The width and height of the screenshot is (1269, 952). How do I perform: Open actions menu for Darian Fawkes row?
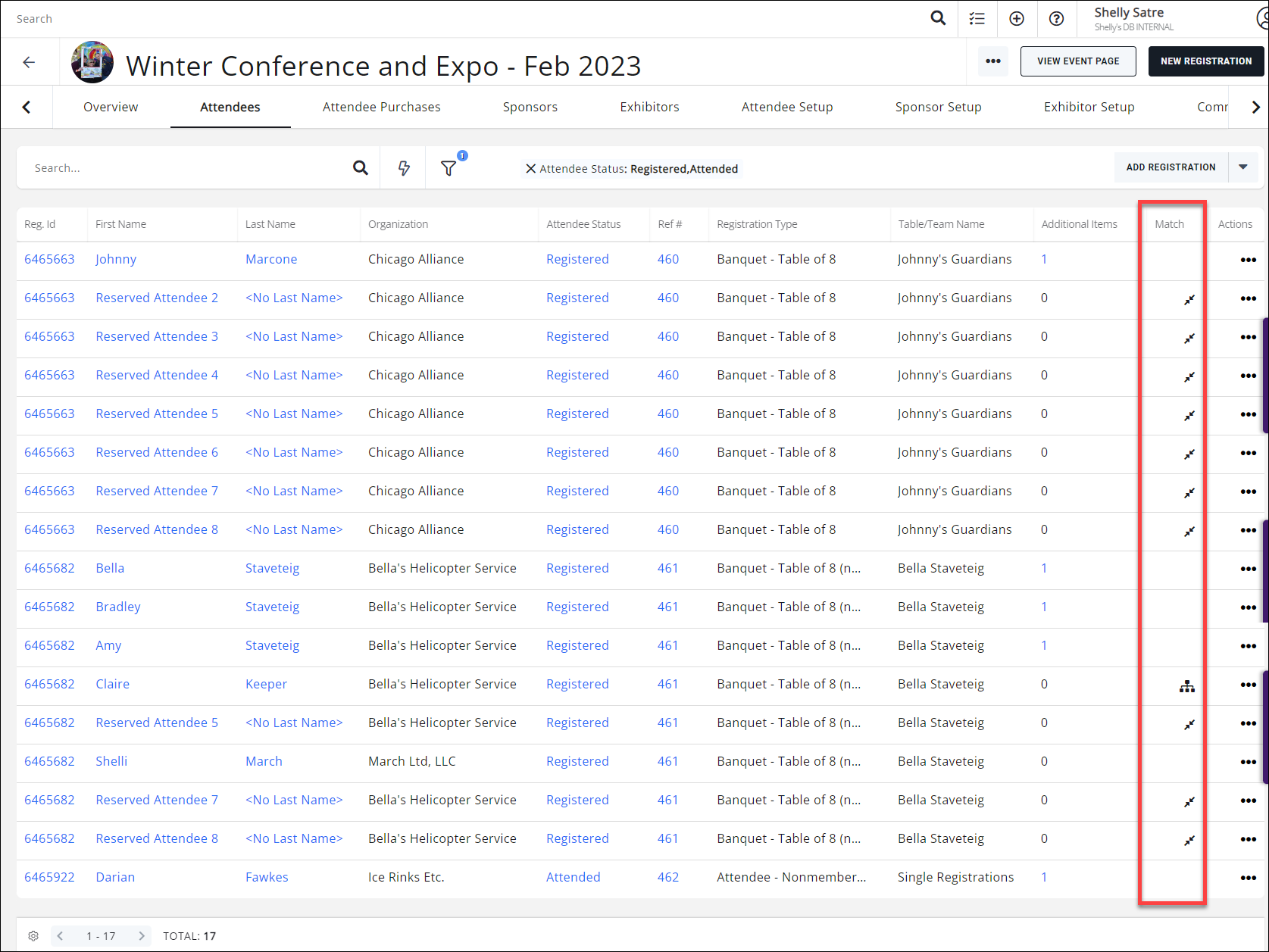(1248, 878)
